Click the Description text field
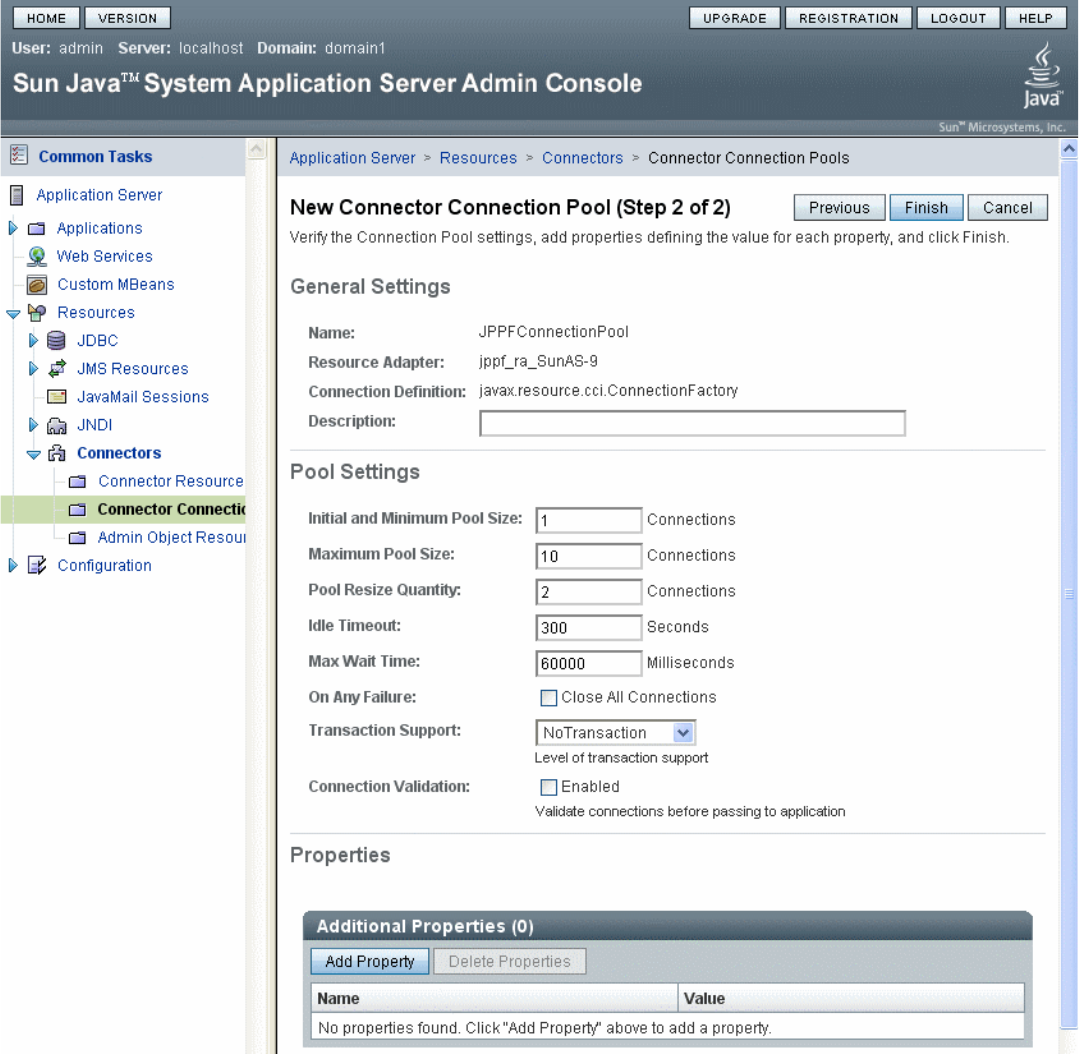1079x1054 pixels. coord(692,423)
